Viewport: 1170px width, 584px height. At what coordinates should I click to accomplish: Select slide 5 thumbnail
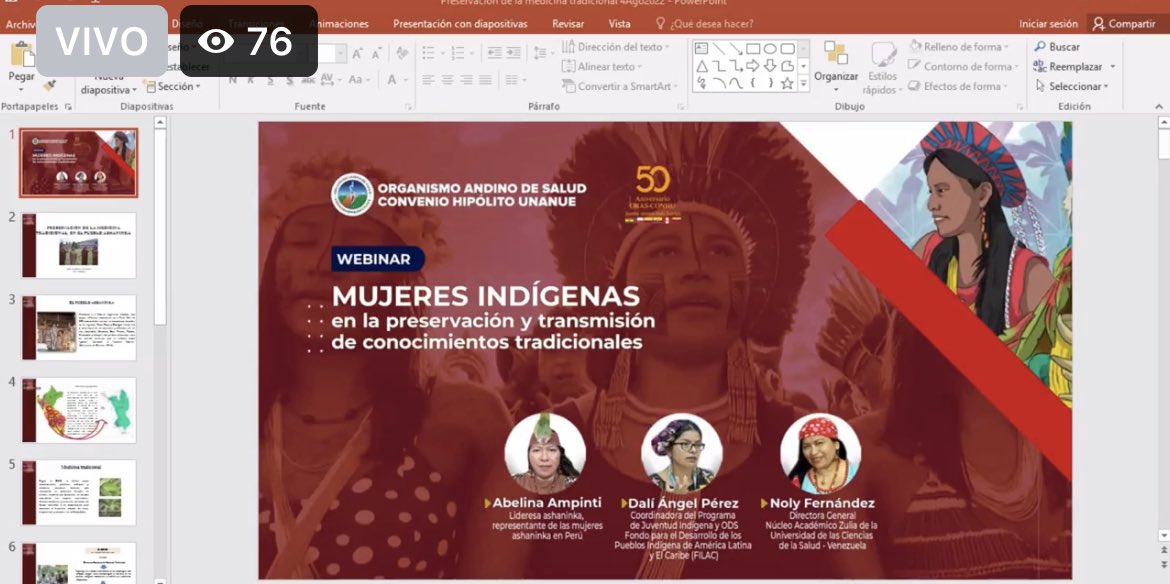pyautogui.click(x=79, y=492)
